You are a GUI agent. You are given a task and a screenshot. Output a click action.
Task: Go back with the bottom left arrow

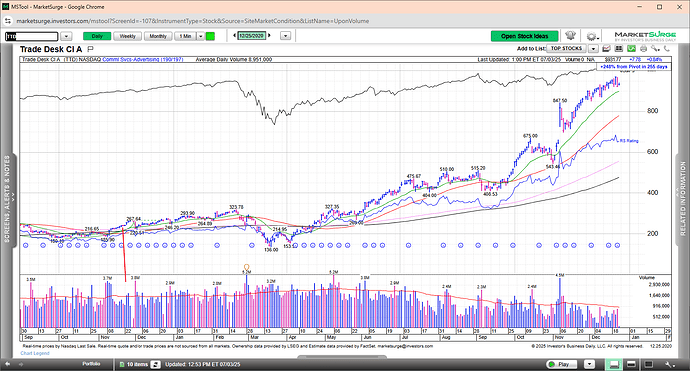pyautogui.click(x=7, y=364)
